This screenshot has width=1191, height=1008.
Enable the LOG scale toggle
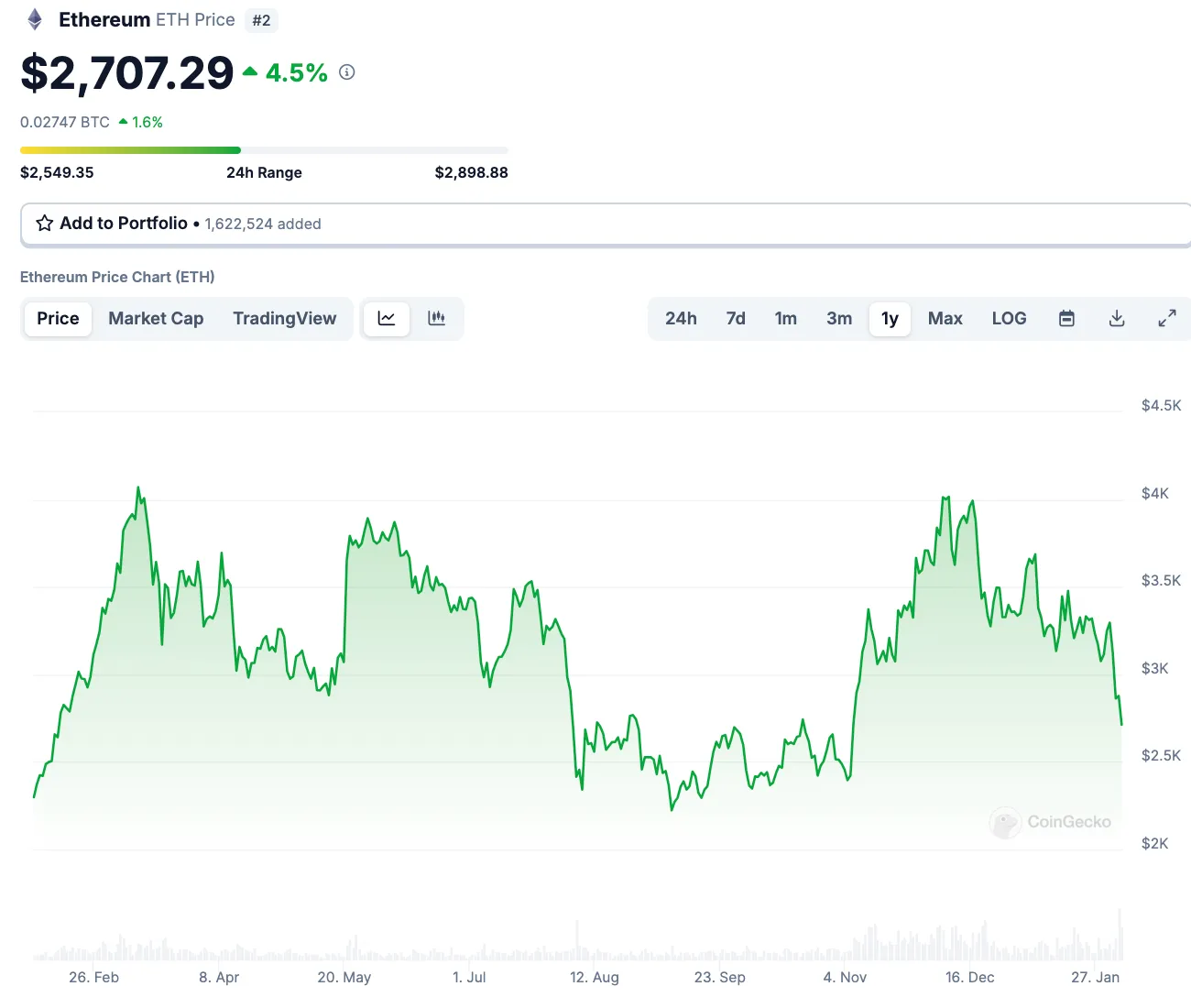tap(1009, 318)
